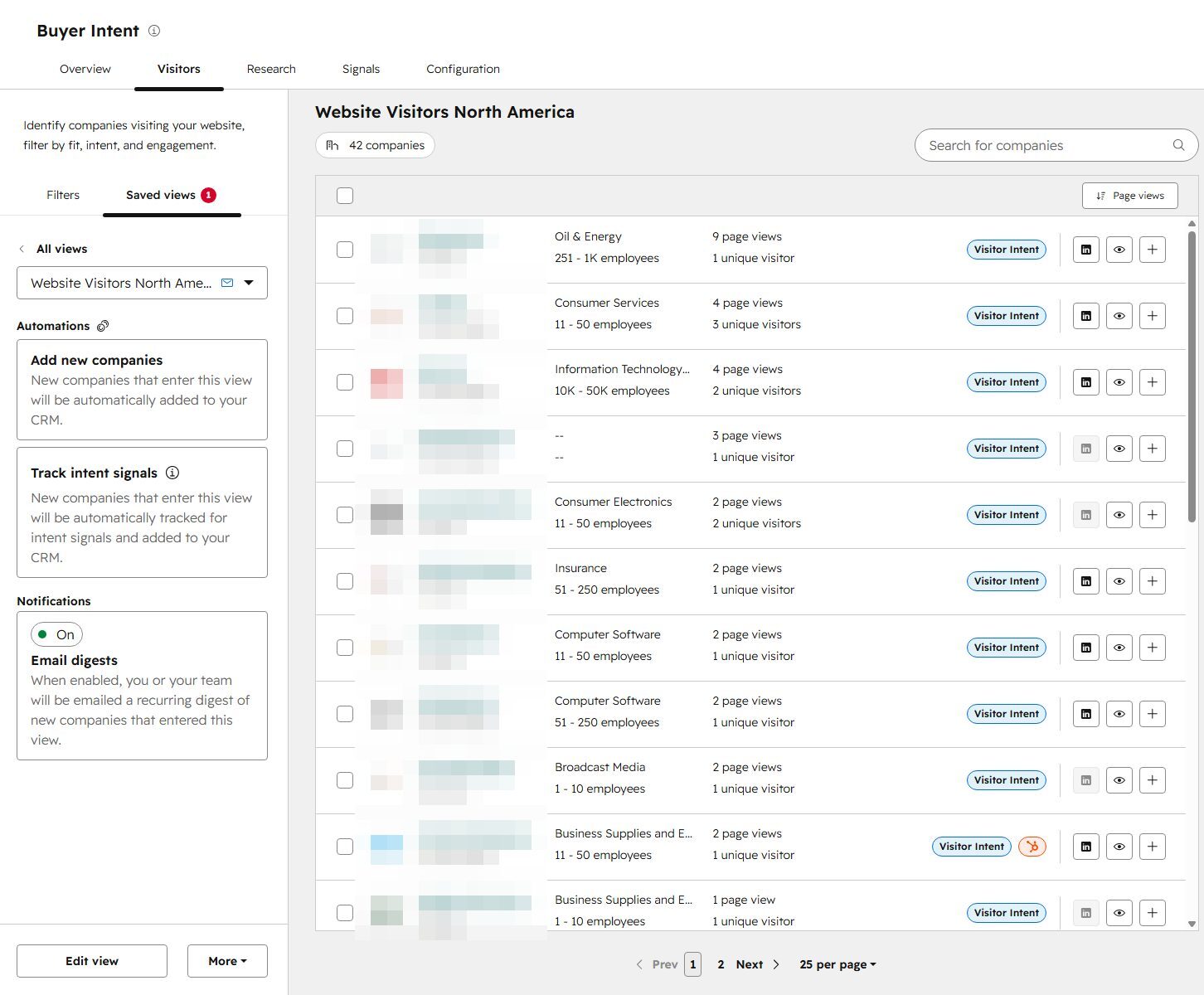Check the Consumer Electronics row checkbox
The image size is (1204, 995).
(x=345, y=515)
